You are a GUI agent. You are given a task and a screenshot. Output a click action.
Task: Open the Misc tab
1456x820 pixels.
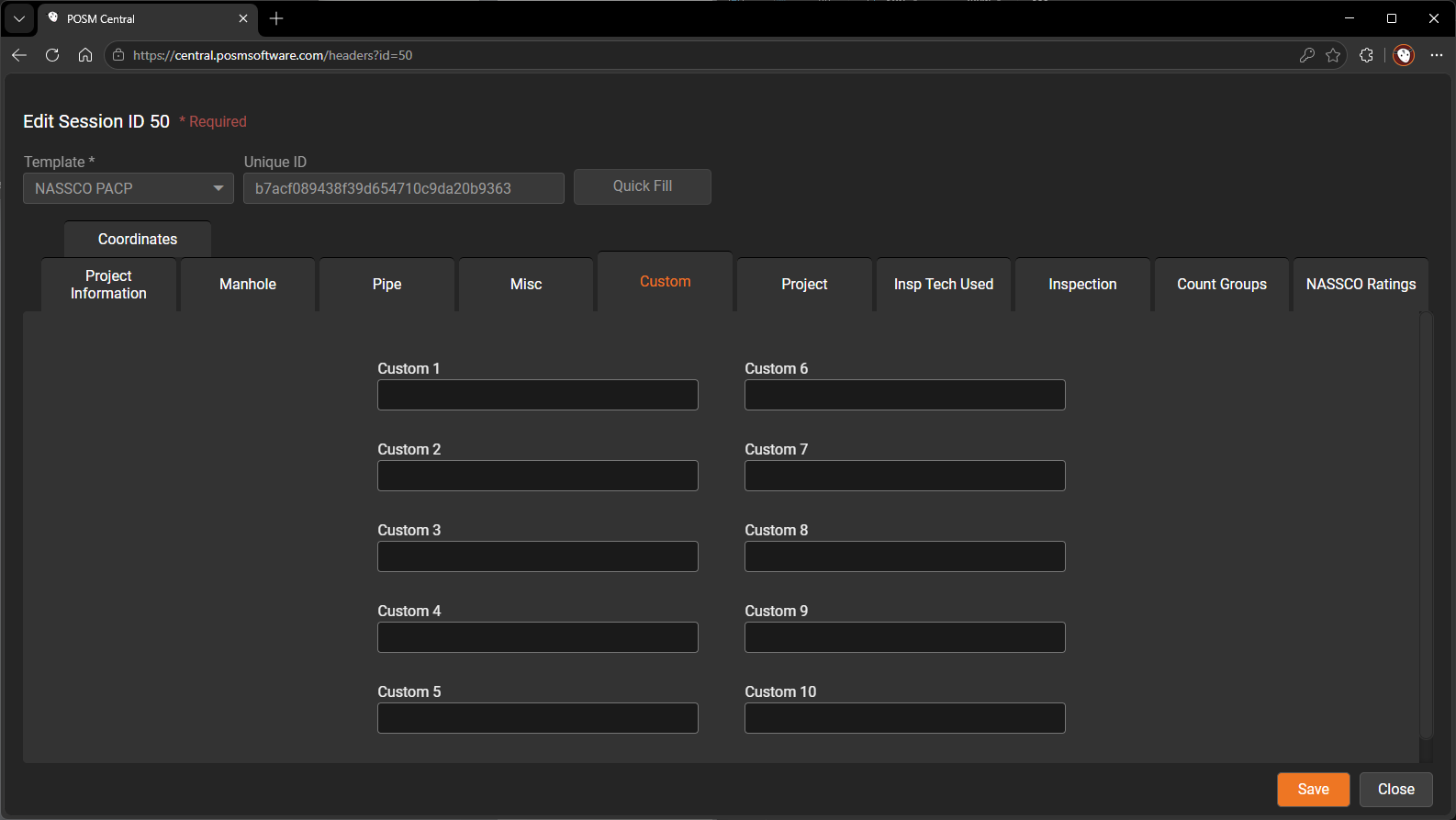coord(526,285)
